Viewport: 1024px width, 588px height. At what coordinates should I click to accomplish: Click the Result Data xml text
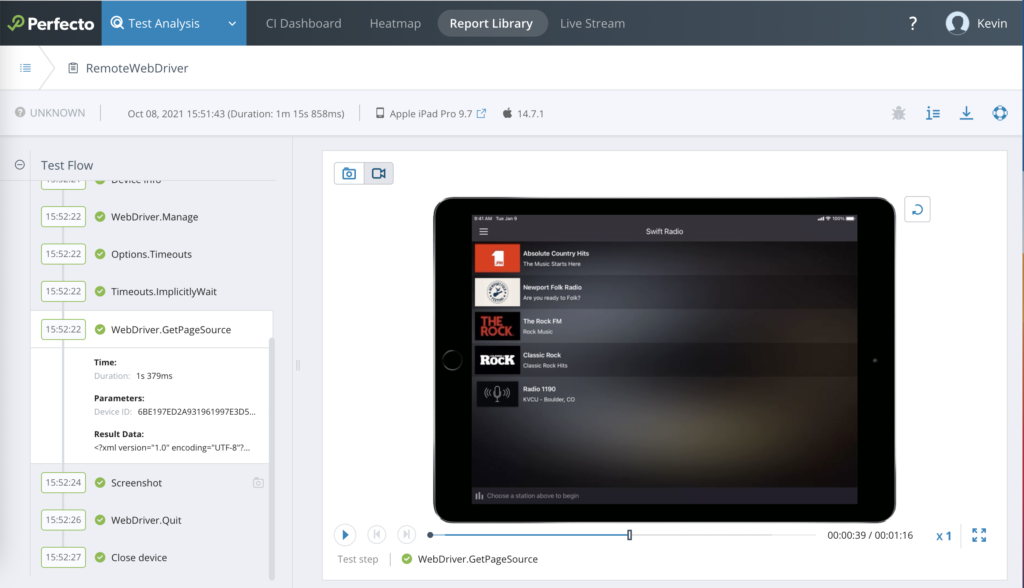click(x=172, y=448)
